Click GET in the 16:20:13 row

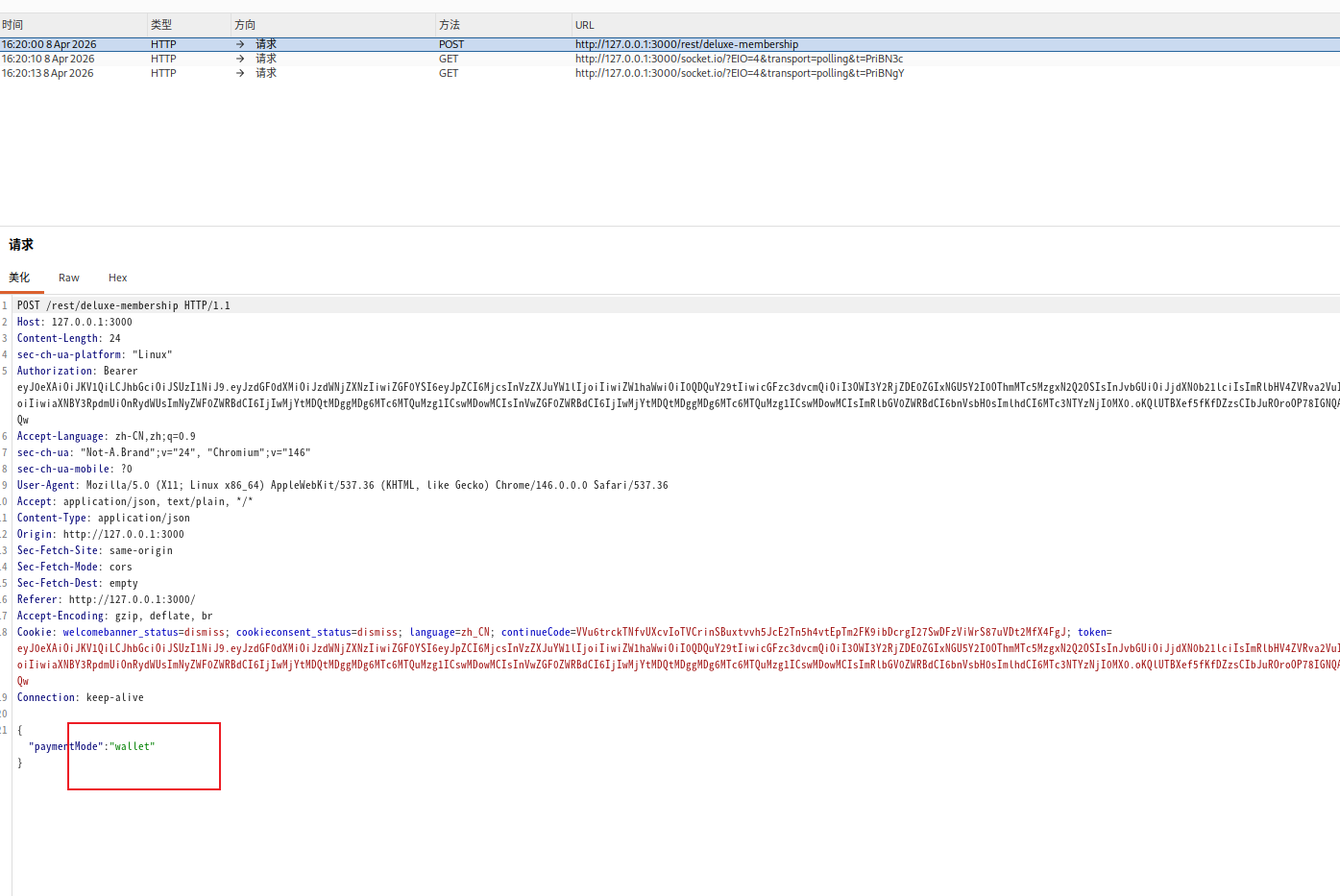pos(449,73)
